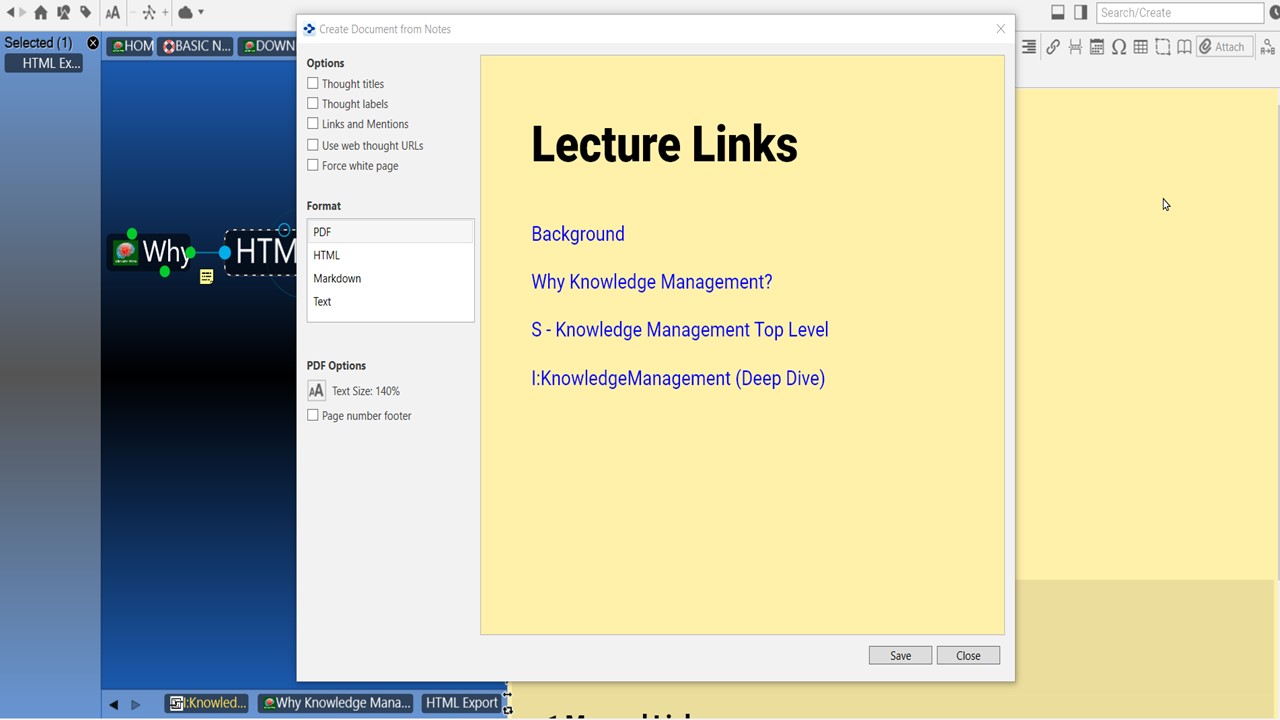This screenshot has height=720, width=1280.
Task: Choose Text format
Action: click(390, 301)
